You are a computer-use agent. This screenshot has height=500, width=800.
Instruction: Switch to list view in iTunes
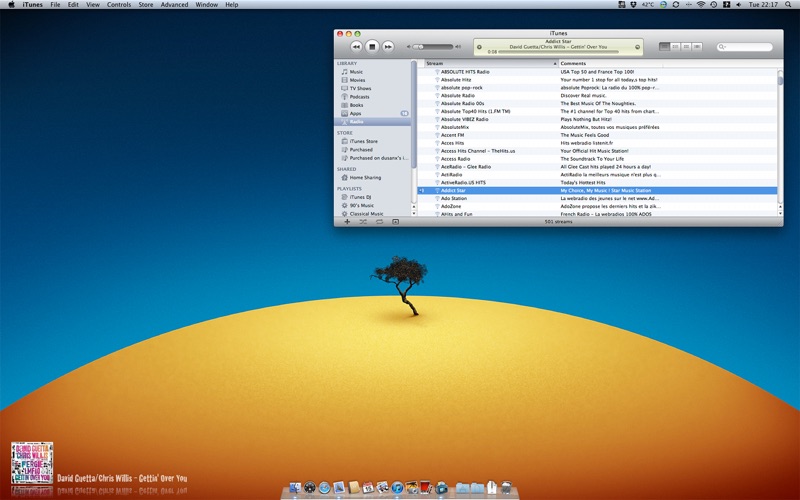point(664,46)
